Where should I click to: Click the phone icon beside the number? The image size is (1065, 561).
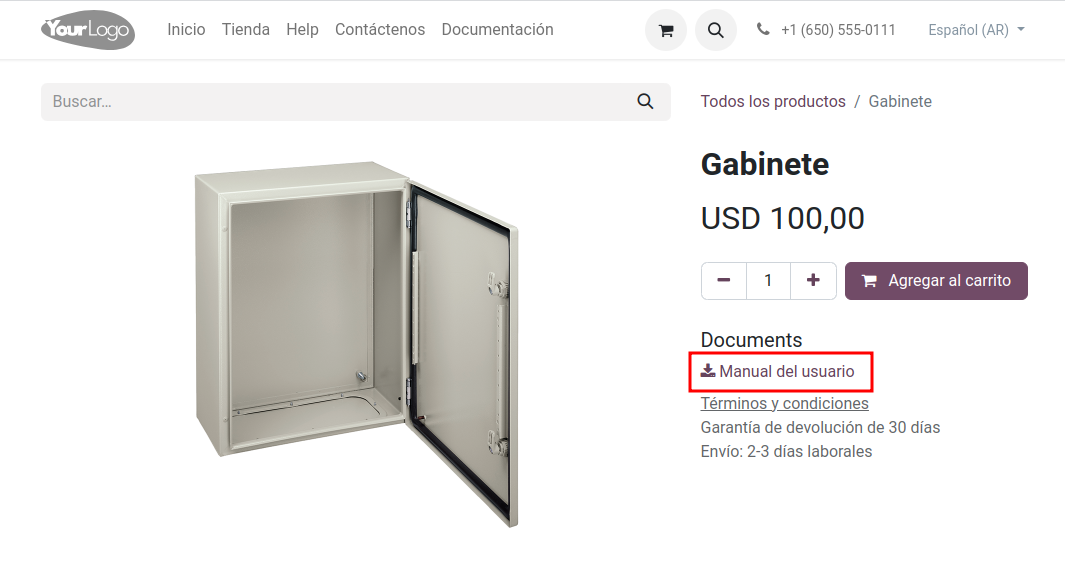(763, 29)
